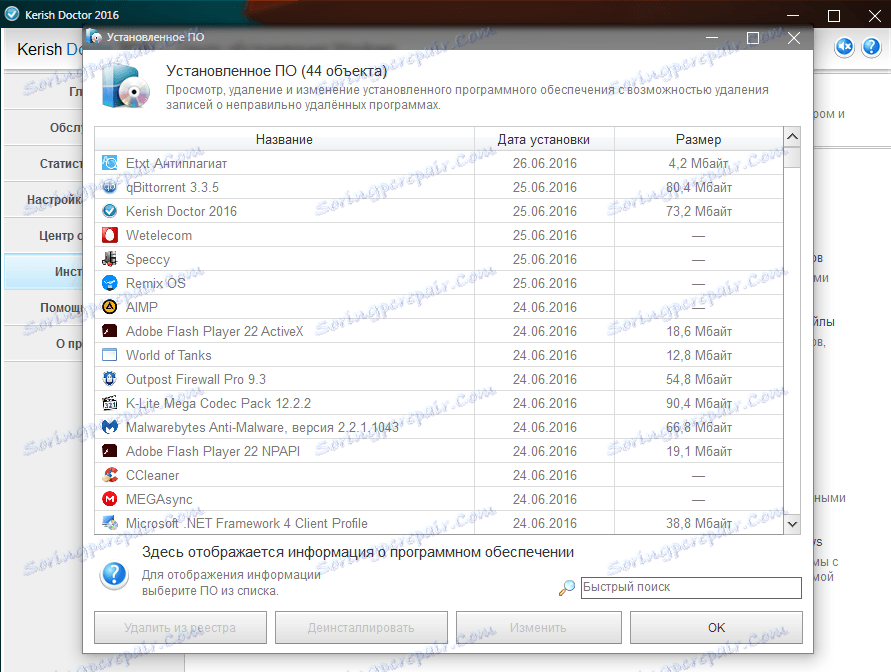Click the Wetelecom red icon
This screenshot has width=891, height=672.
110,235
